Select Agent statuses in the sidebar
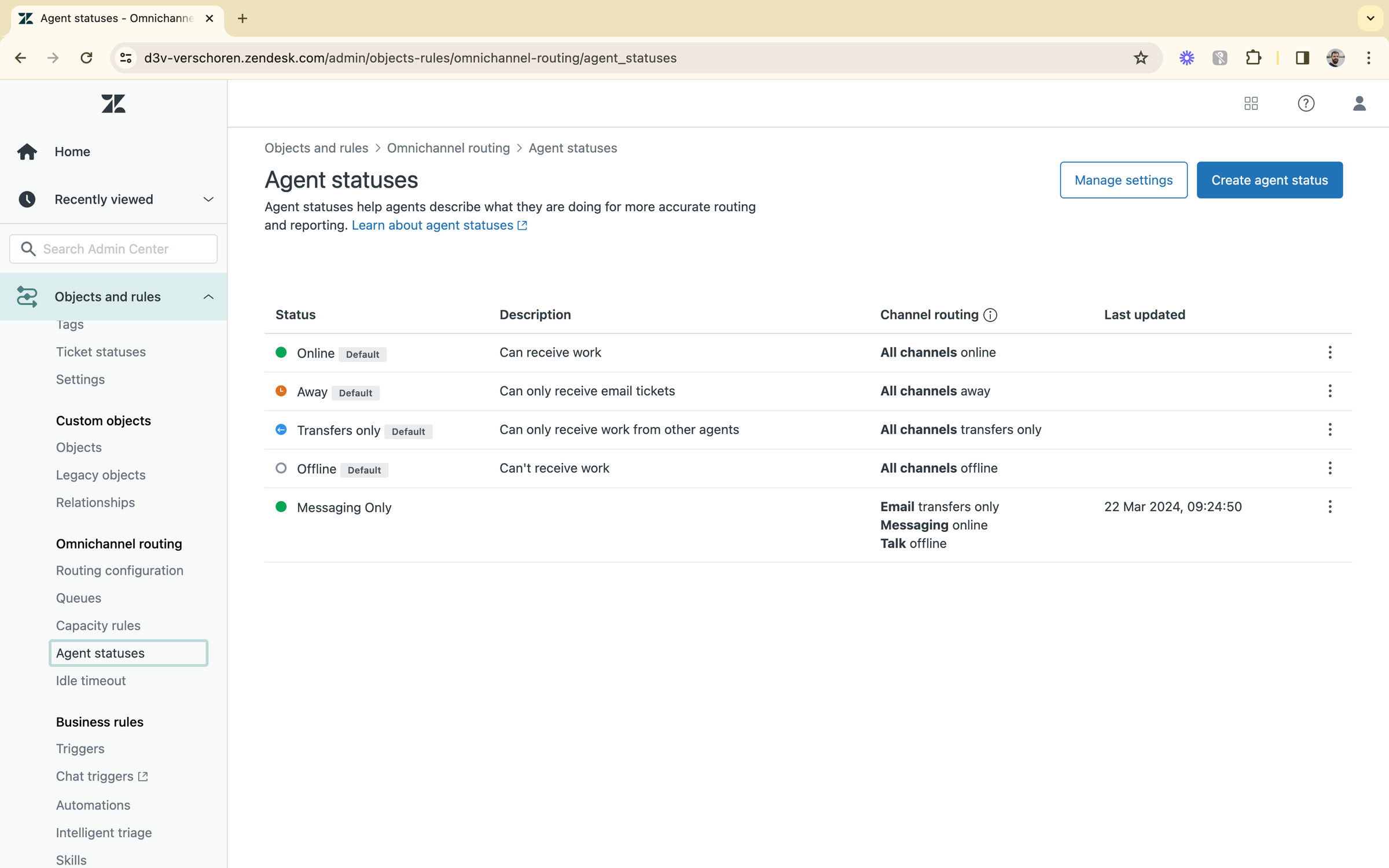1389x868 pixels. click(x=100, y=653)
